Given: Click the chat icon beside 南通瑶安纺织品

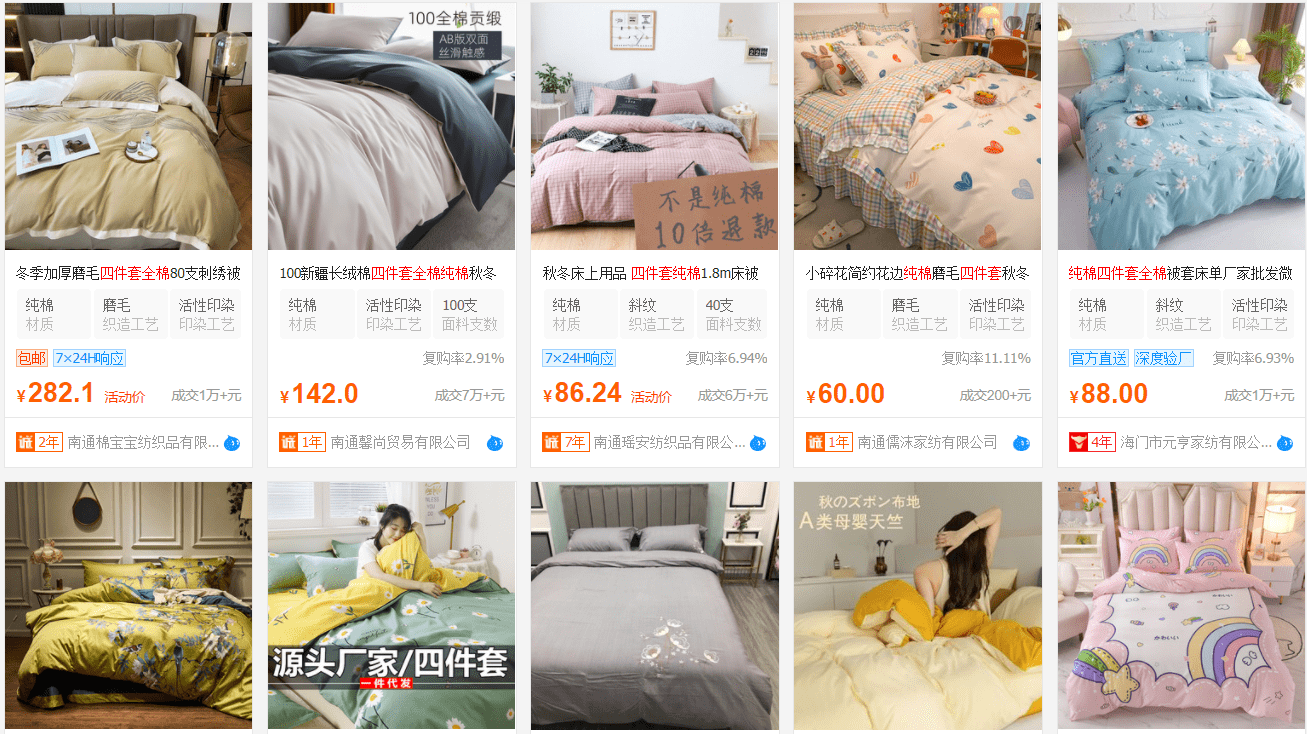Looking at the screenshot, I should [758, 443].
